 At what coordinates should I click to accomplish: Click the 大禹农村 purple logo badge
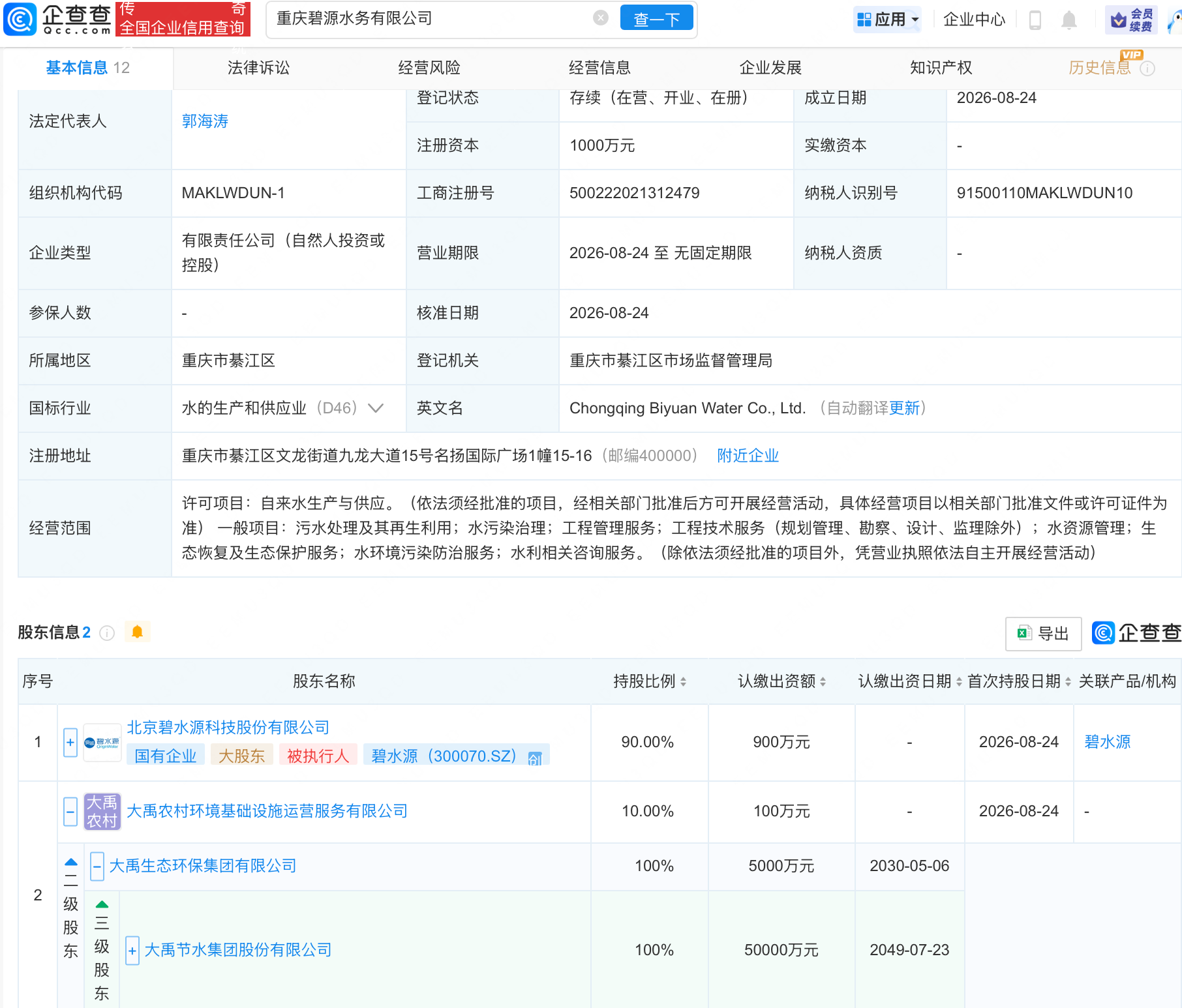[x=102, y=811]
